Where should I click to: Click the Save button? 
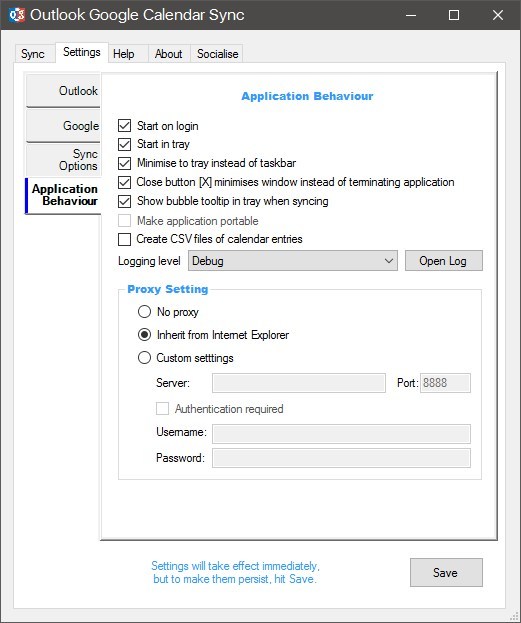(446, 573)
